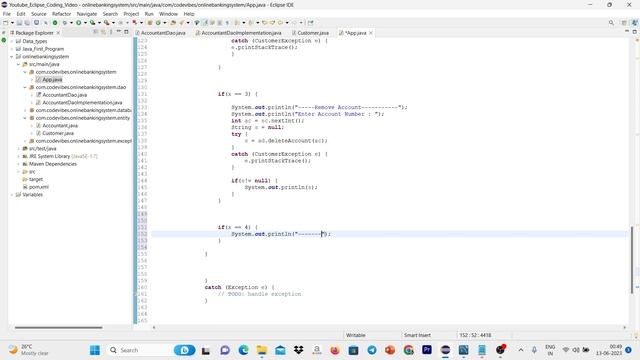Viewport: 640px width, 360px height.
Task: Open File Explorer from the taskbar
Action: click(x=262, y=350)
